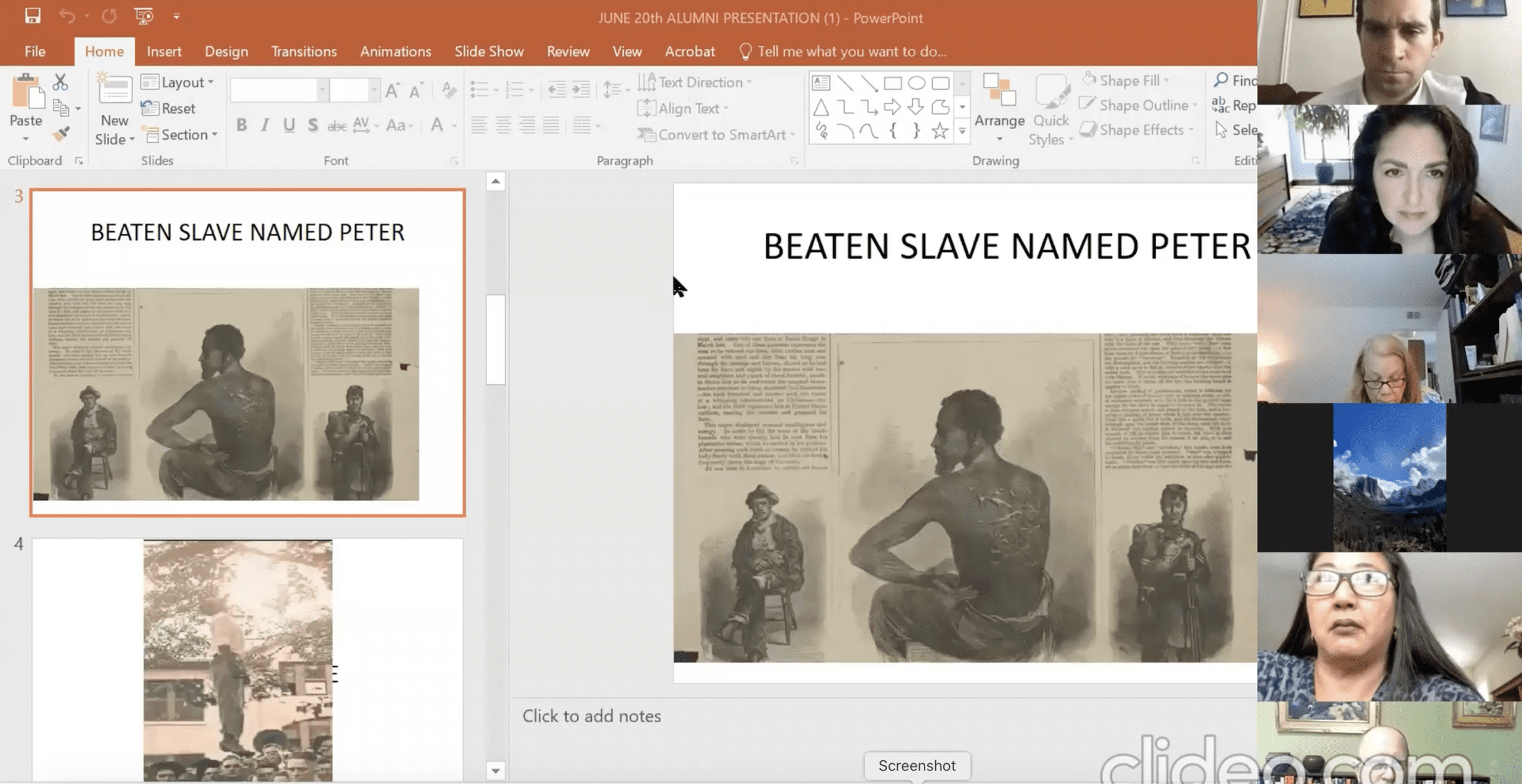Open the Text Direction menu
This screenshot has height=784, width=1522.
[695, 82]
